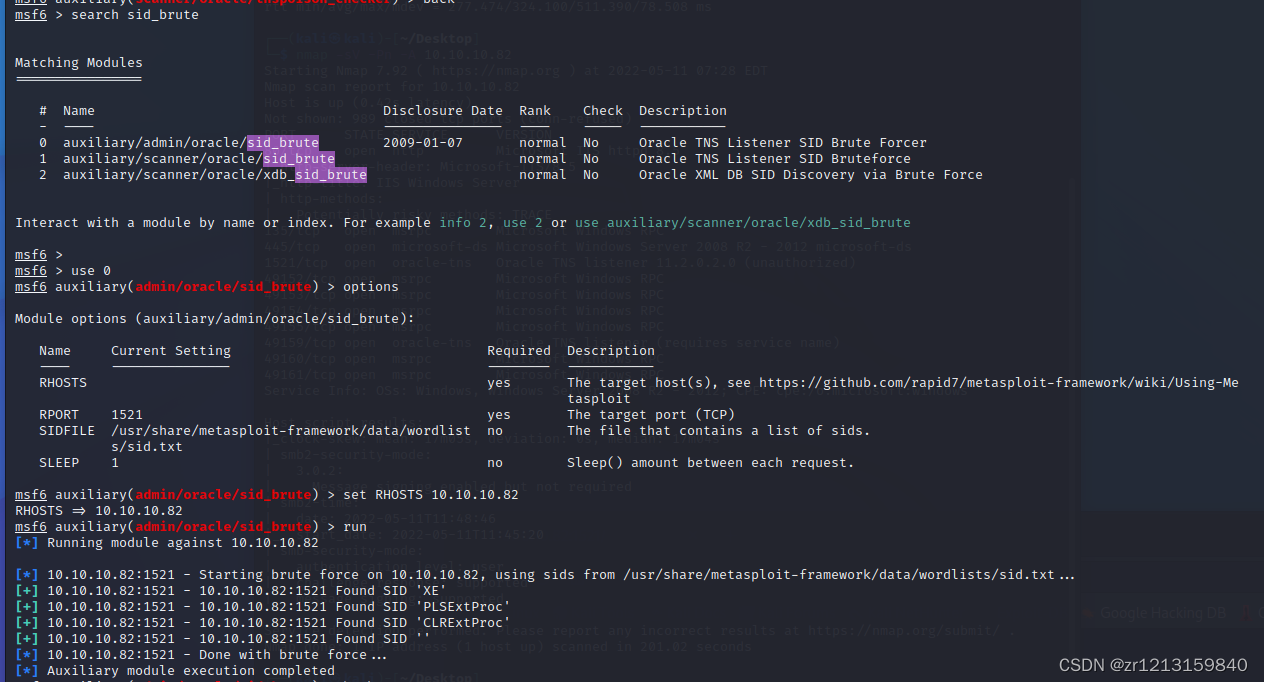Select module path auxiliary/admin/oracle/sid_brute in row 0
1264x682 pixels.
click(x=191, y=143)
